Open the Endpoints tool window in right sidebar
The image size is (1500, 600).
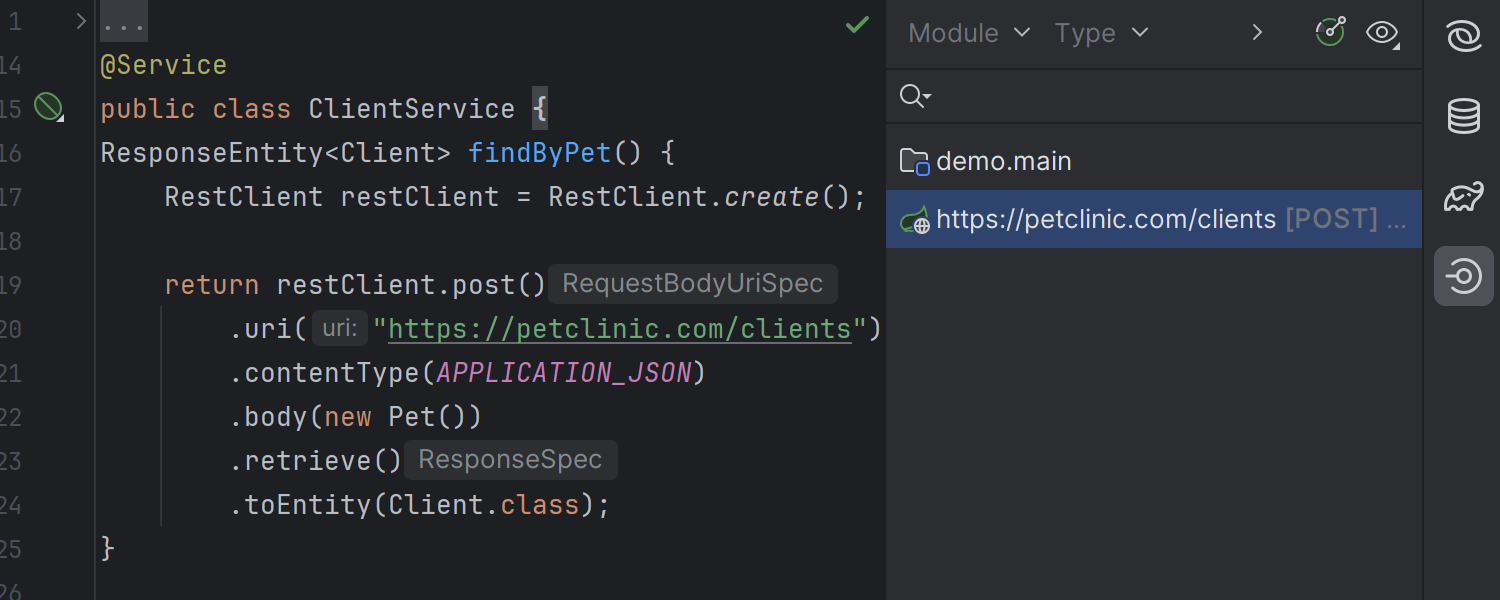tap(1463, 276)
